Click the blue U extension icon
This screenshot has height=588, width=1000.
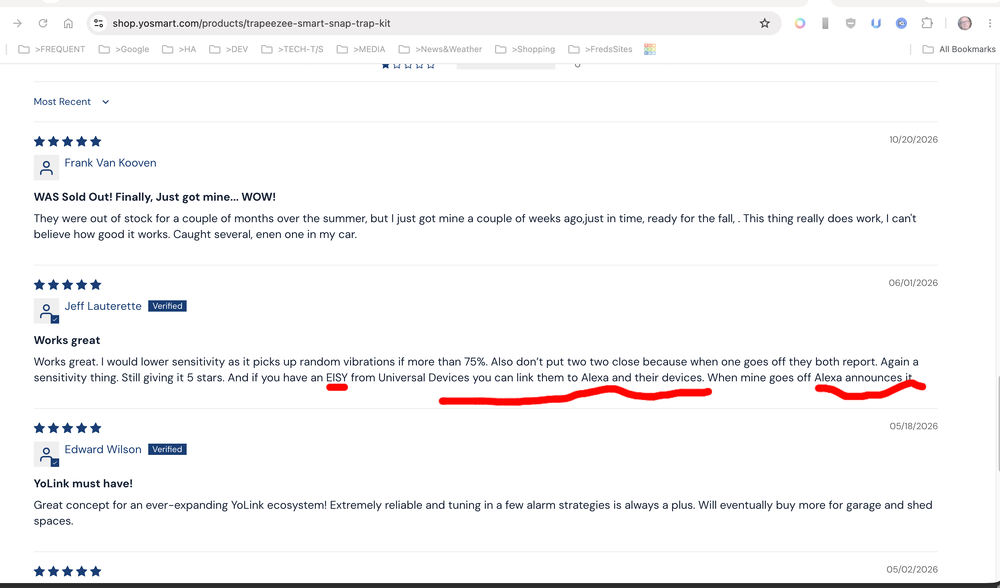tap(876, 24)
